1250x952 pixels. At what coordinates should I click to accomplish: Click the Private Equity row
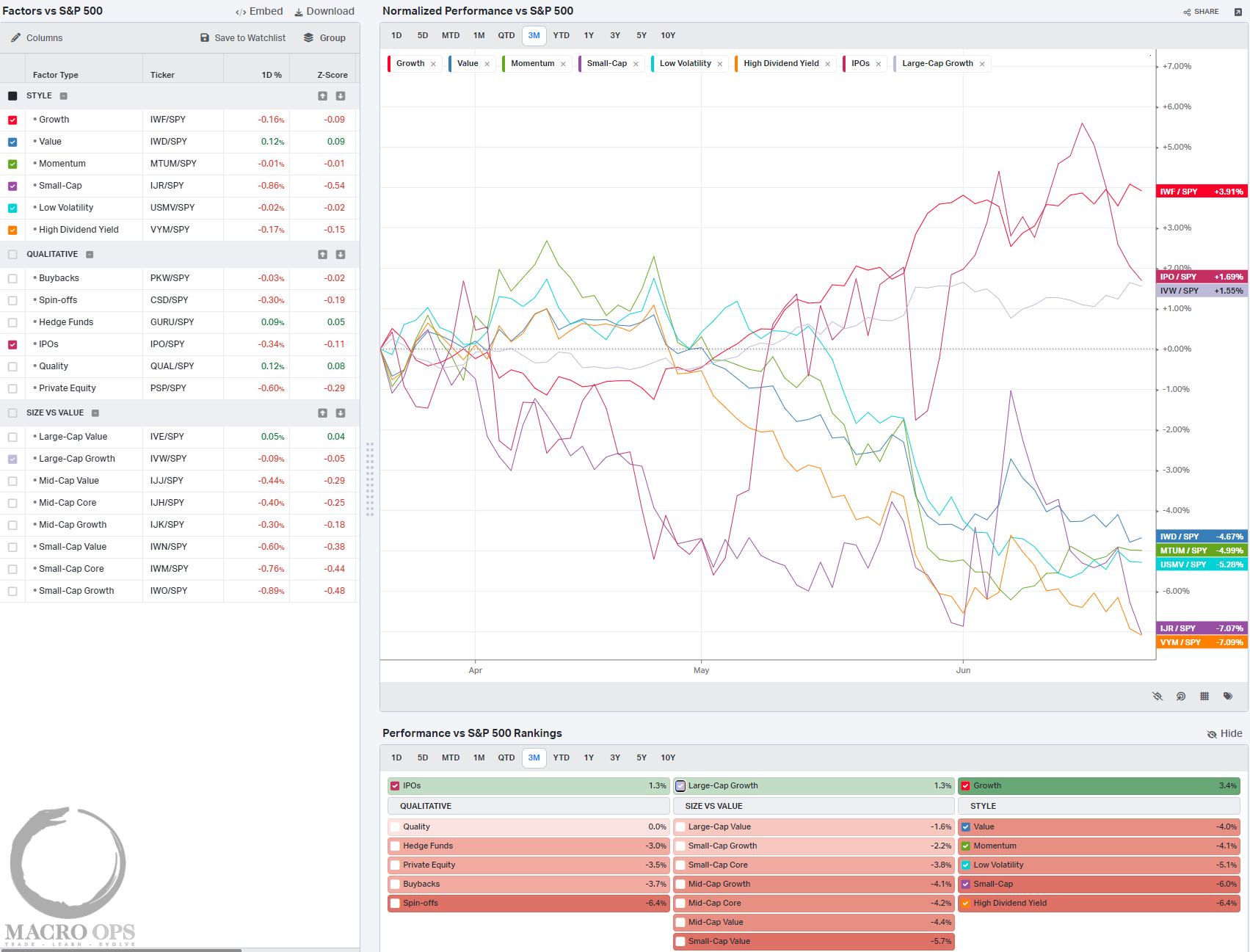click(x=180, y=388)
